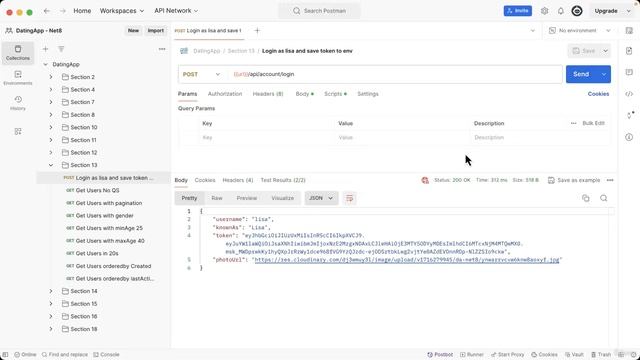The height and width of the screenshot is (360, 640).
Task: Switch response view to Raw
Action: coord(217,198)
